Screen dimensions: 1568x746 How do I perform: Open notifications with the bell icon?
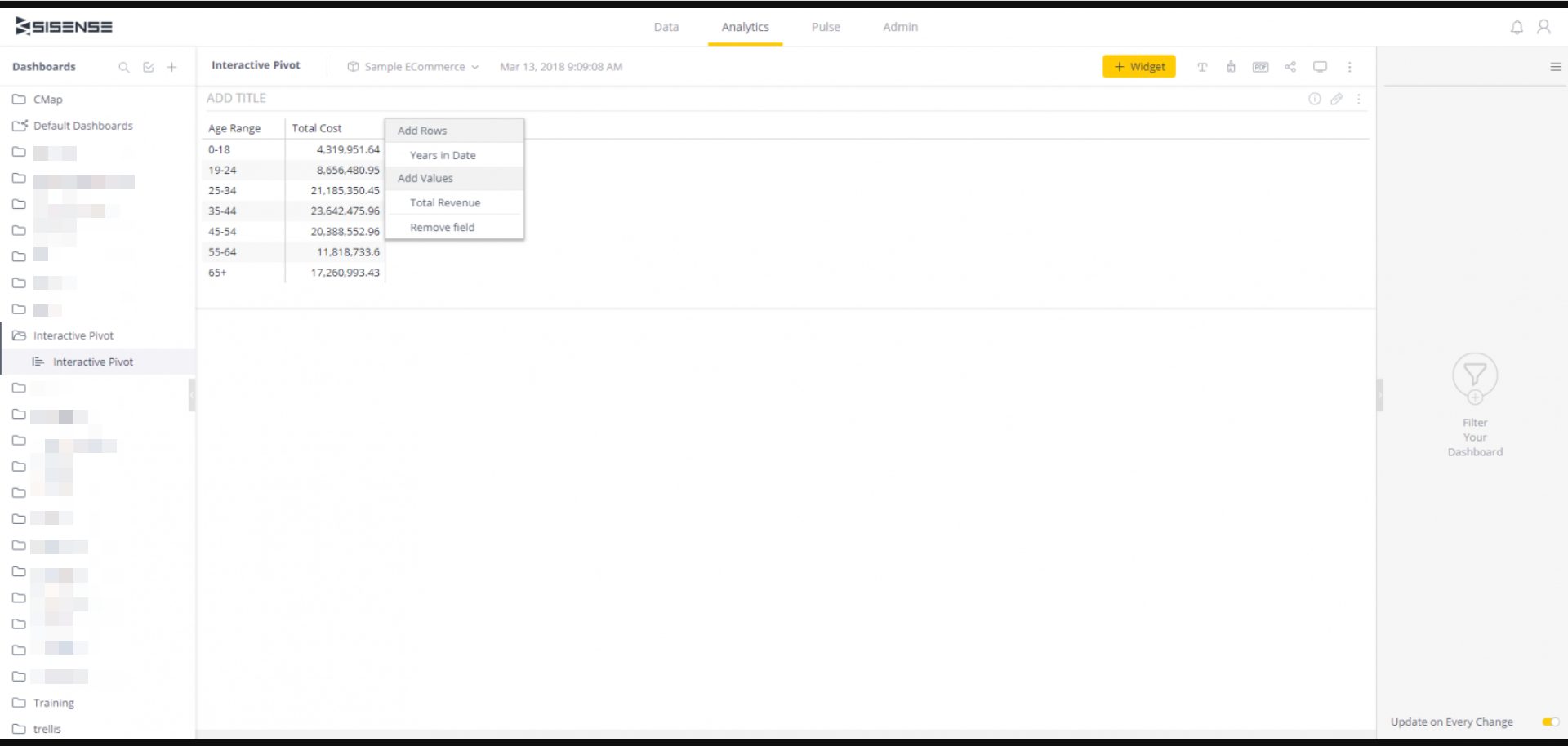click(1517, 26)
